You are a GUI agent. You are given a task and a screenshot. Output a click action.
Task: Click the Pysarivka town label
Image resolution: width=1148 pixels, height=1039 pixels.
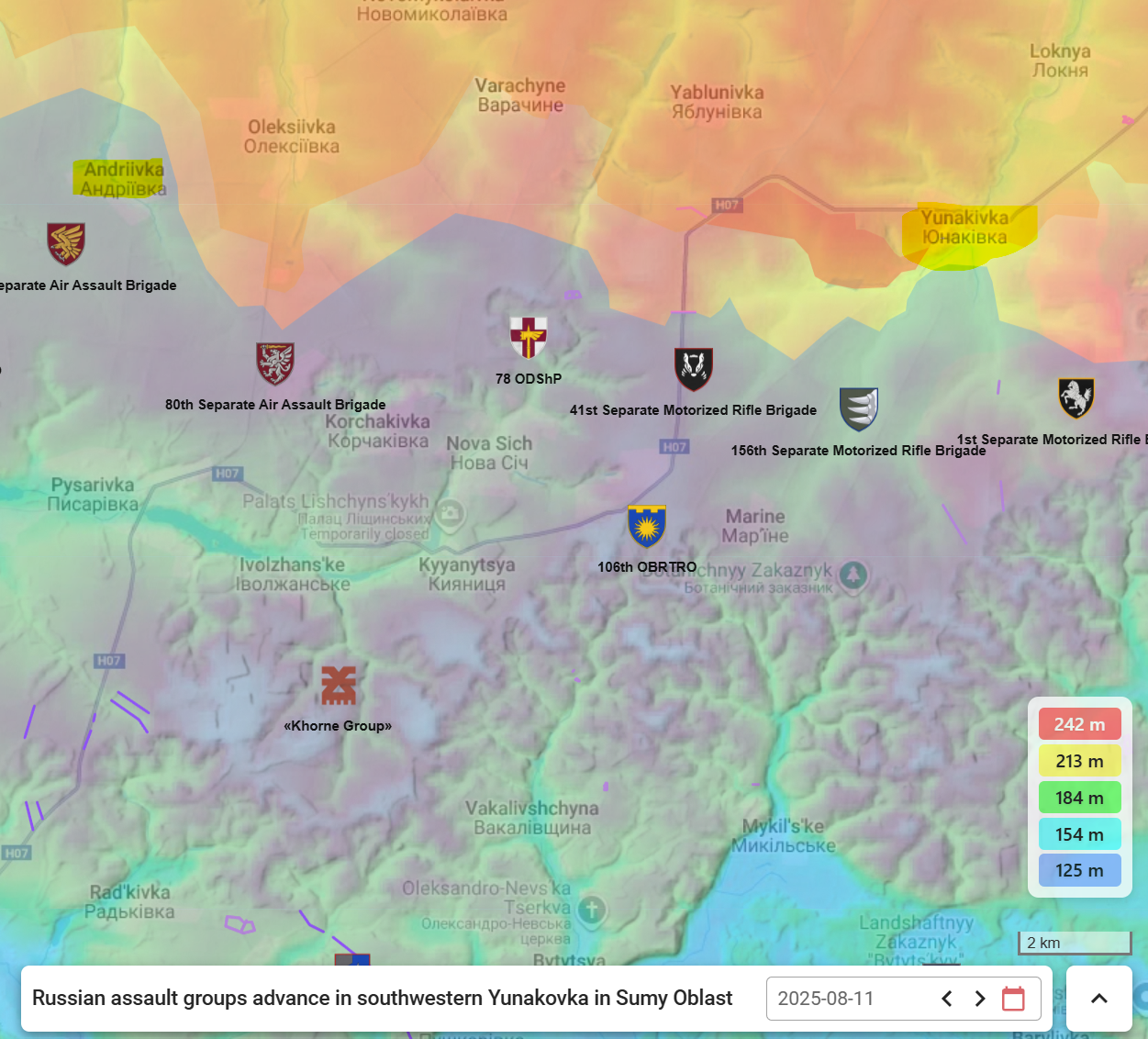[93, 495]
